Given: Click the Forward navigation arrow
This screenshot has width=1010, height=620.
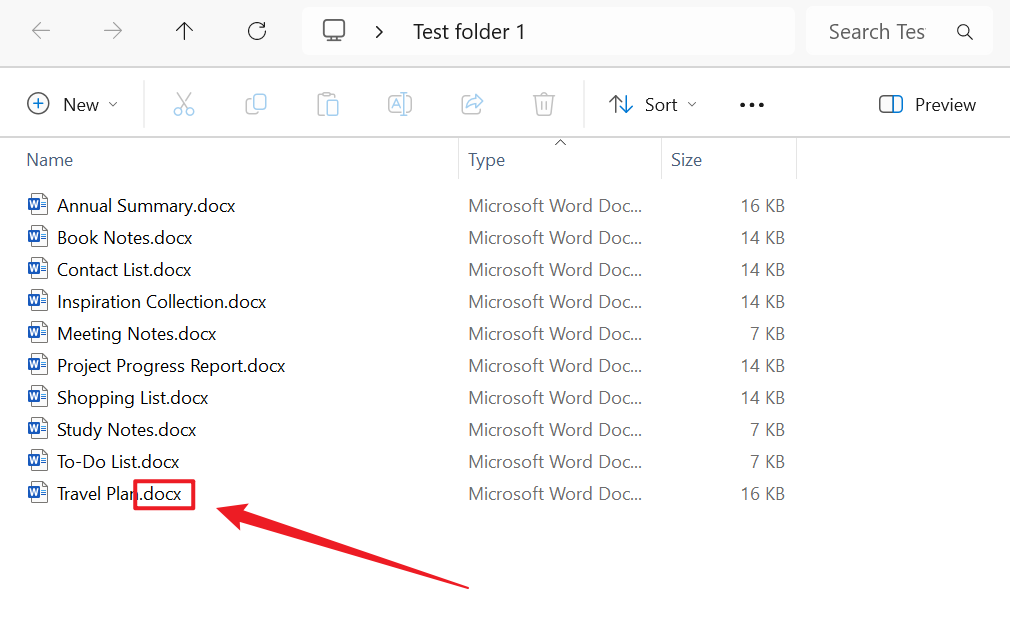Looking at the screenshot, I should click(x=113, y=31).
